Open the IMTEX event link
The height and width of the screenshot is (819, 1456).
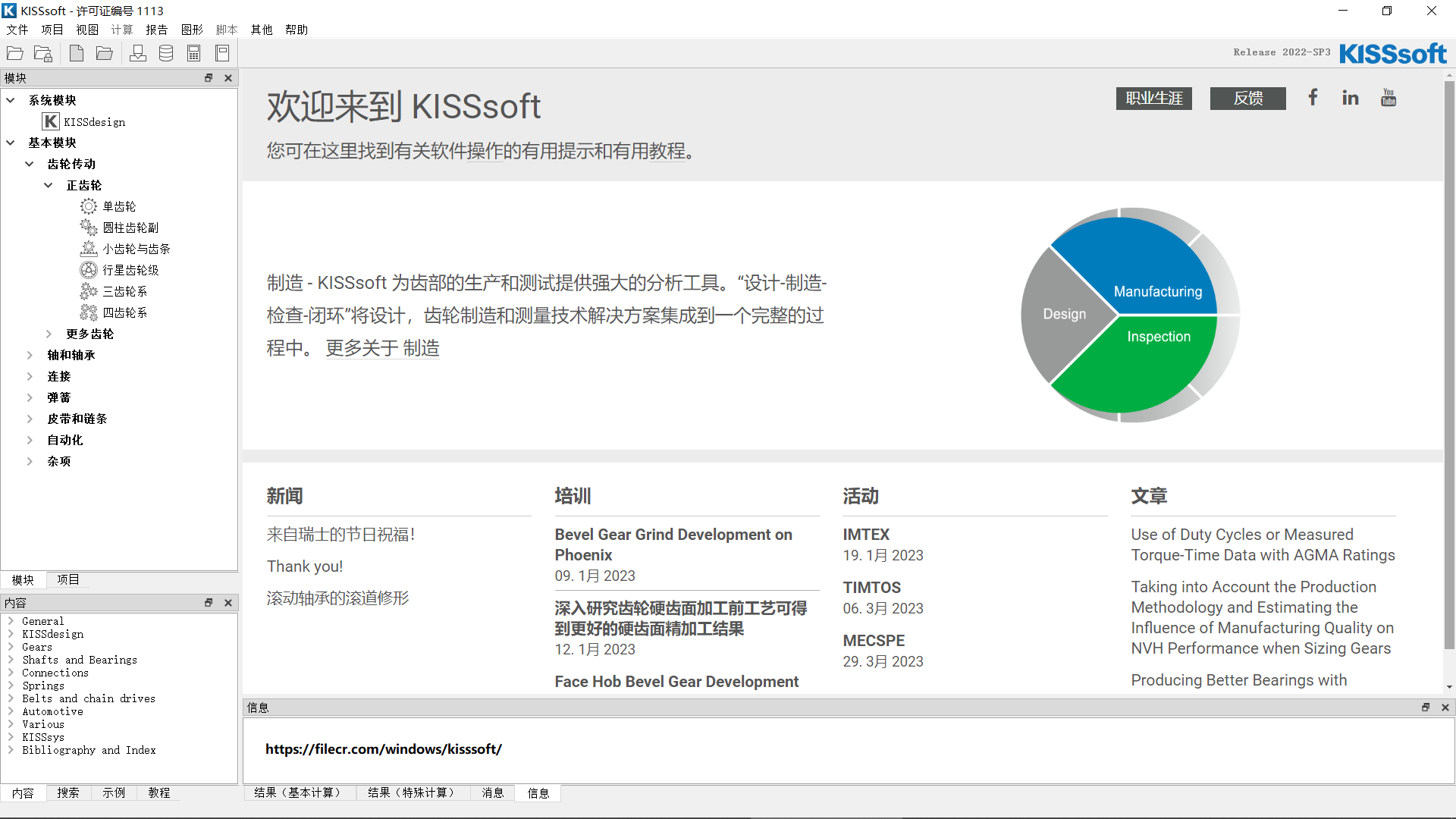(866, 535)
